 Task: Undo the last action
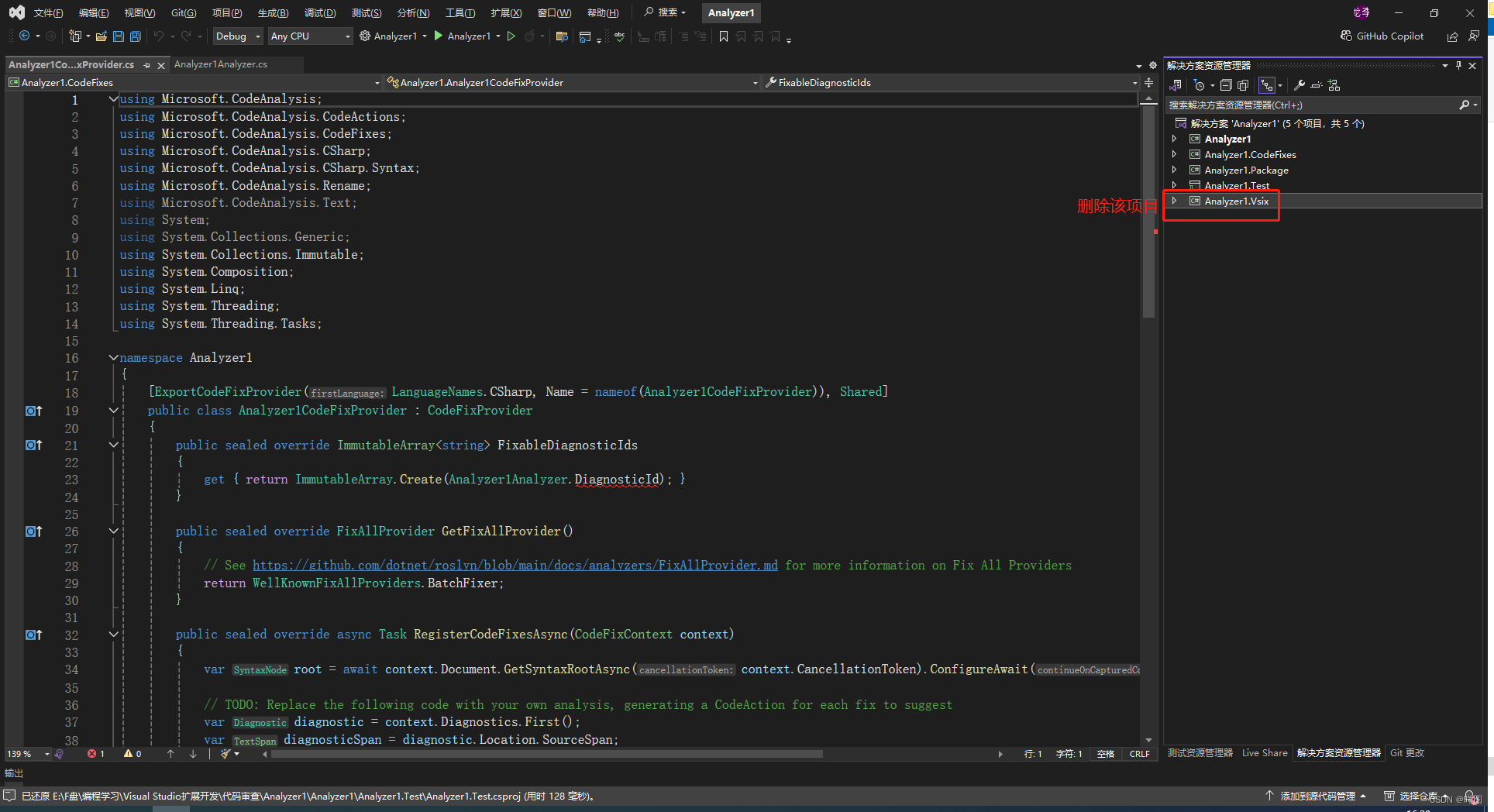coord(159,36)
